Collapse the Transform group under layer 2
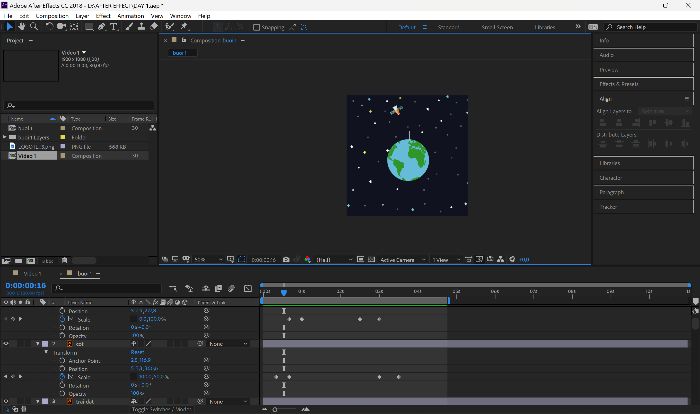700x414 pixels. 46,352
